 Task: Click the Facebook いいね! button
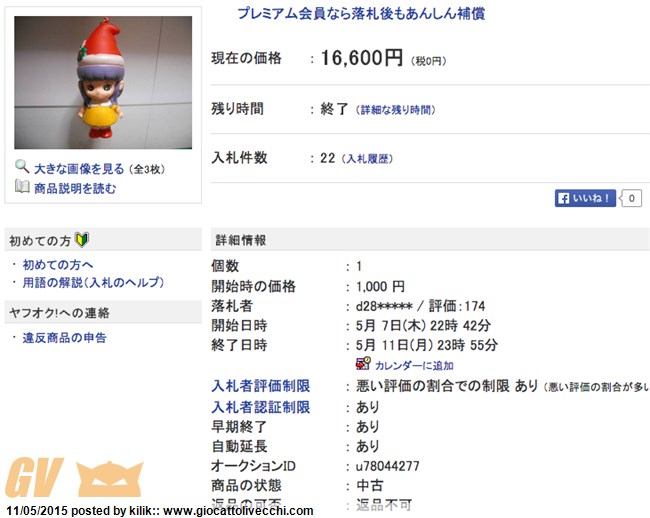(585, 198)
